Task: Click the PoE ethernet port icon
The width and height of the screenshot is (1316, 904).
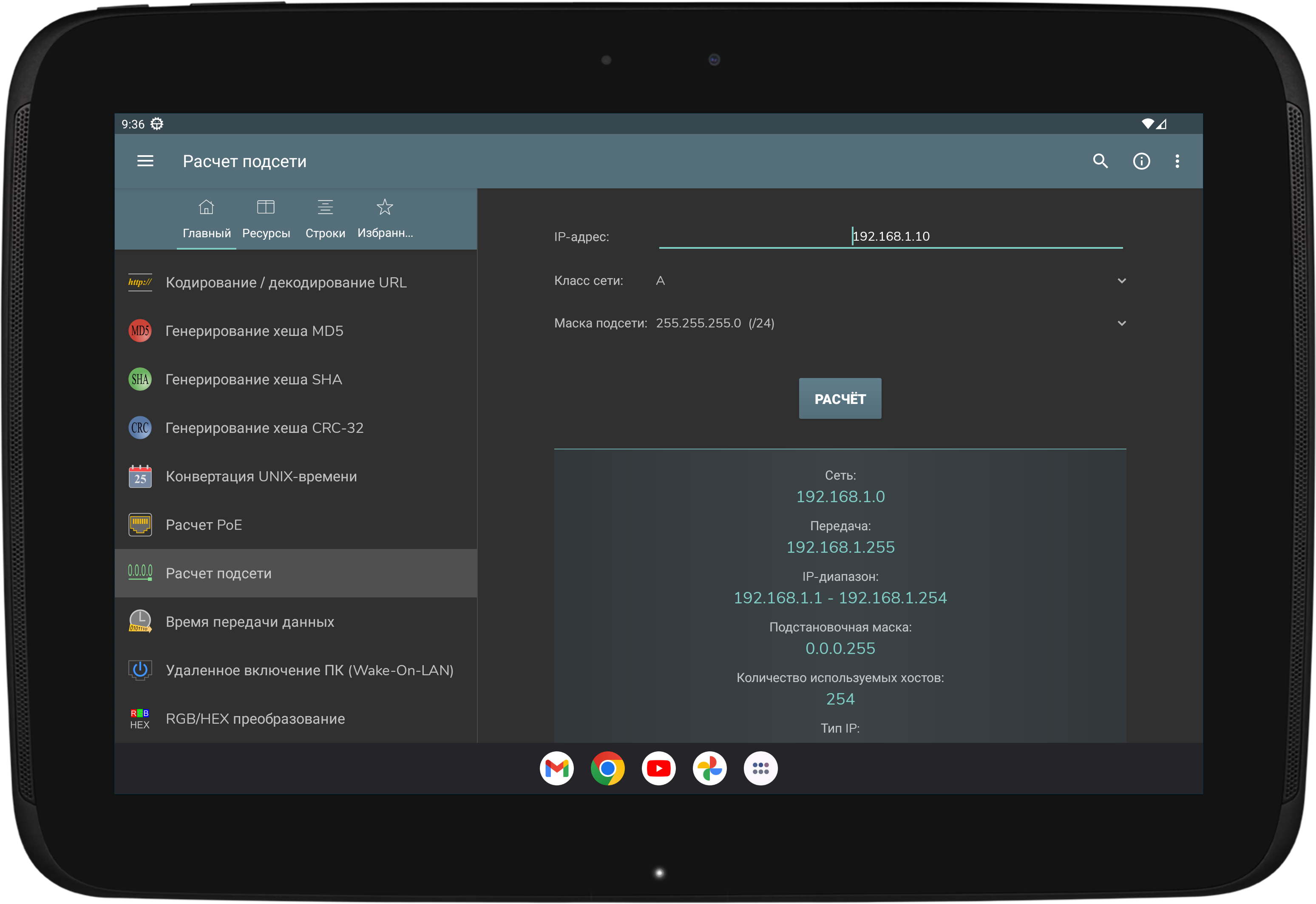Action: [140, 525]
